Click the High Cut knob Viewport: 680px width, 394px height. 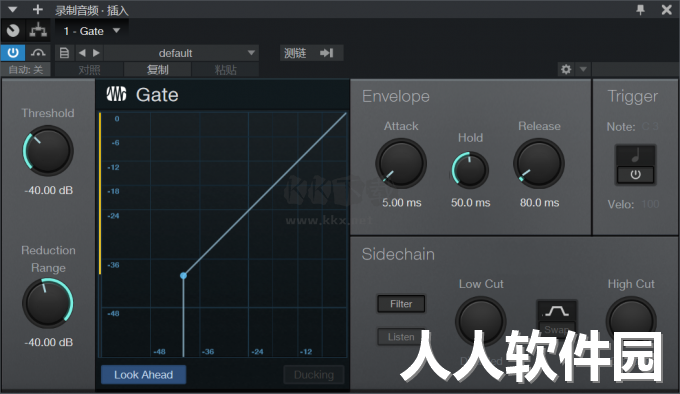pyautogui.click(x=631, y=322)
